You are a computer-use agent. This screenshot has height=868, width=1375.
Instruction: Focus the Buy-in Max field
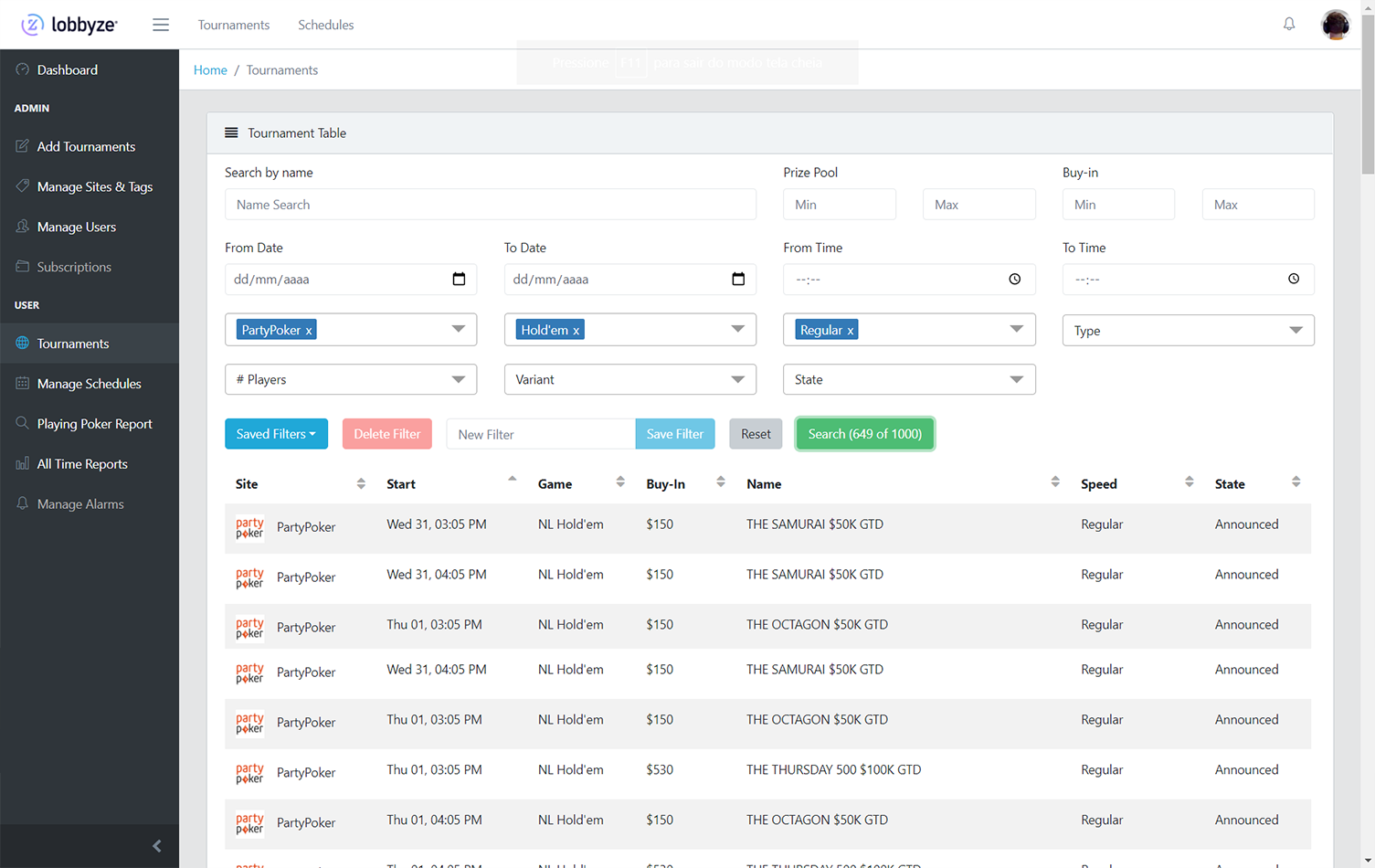(x=1258, y=205)
